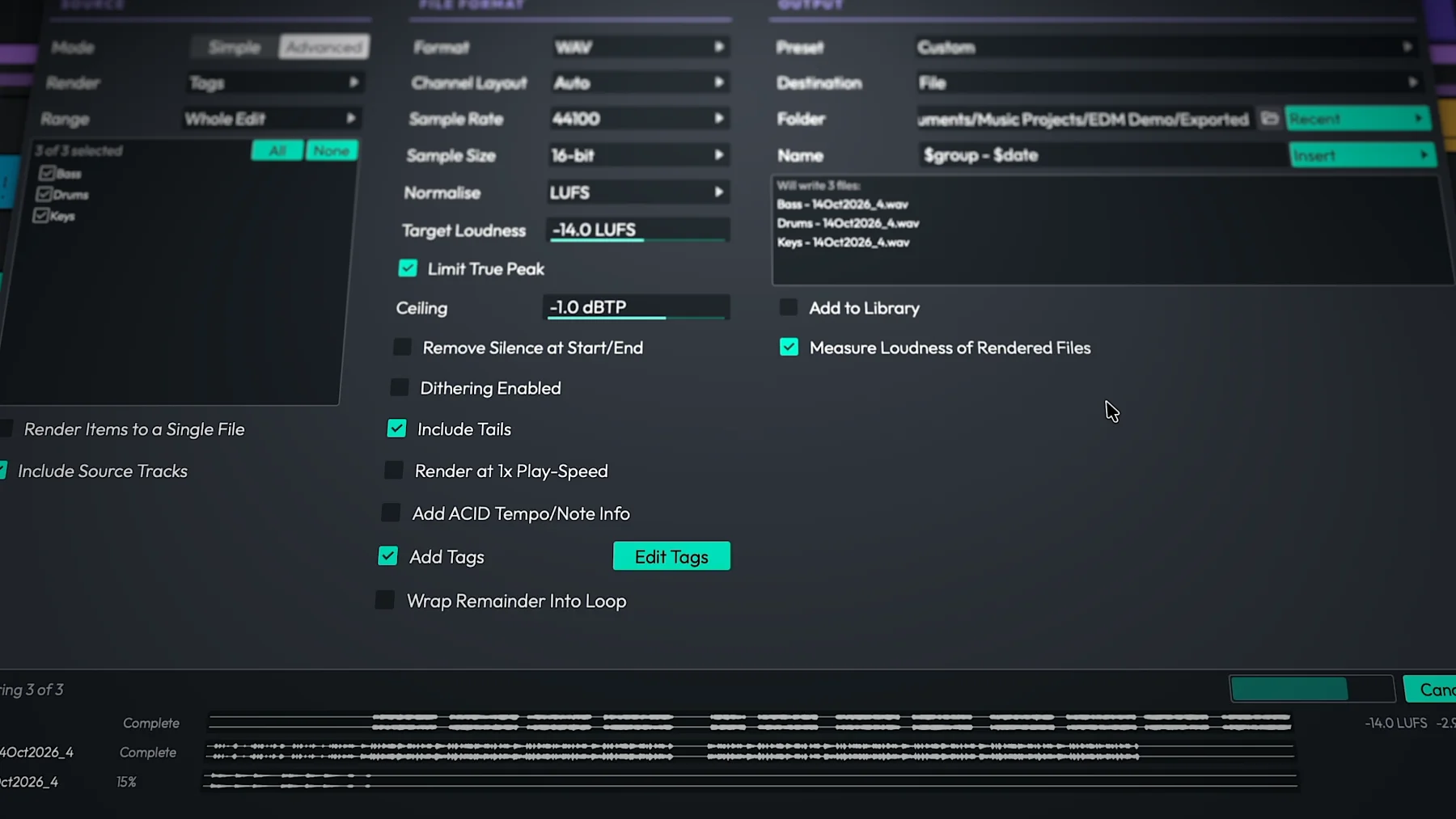Uncheck the Keys source track
Image resolution: width=1456 pixels, height=819 pixels.
click(40, 215)
